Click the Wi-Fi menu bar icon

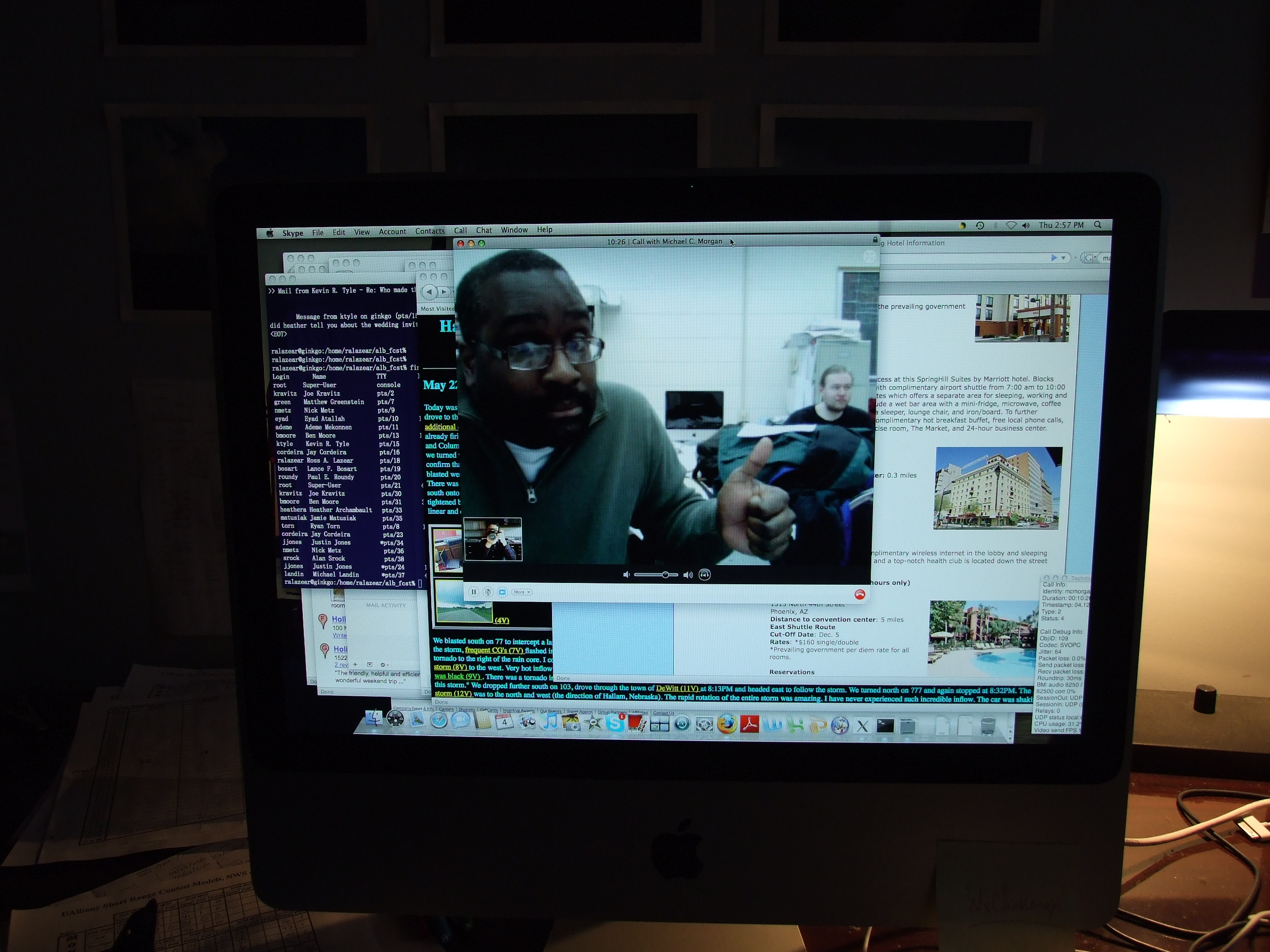pyautogui.click(x=1012, y=226)
